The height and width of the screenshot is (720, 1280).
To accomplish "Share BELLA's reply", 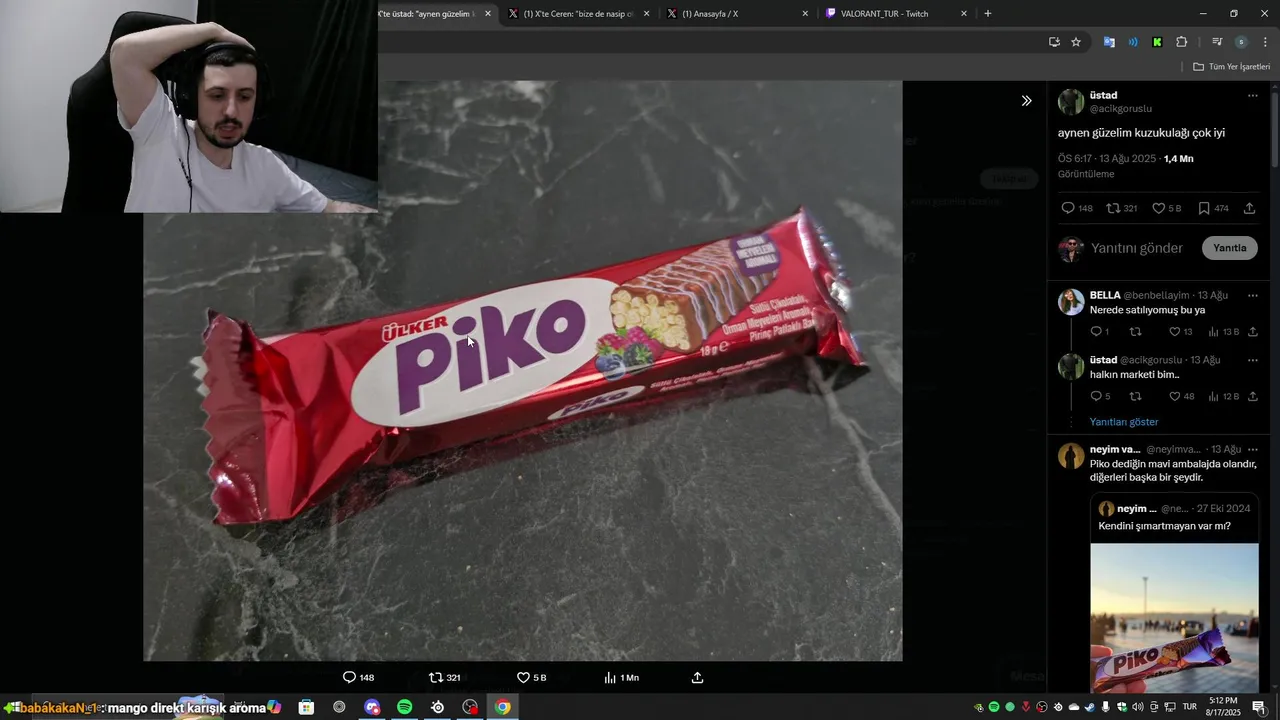I will 1253,332.
